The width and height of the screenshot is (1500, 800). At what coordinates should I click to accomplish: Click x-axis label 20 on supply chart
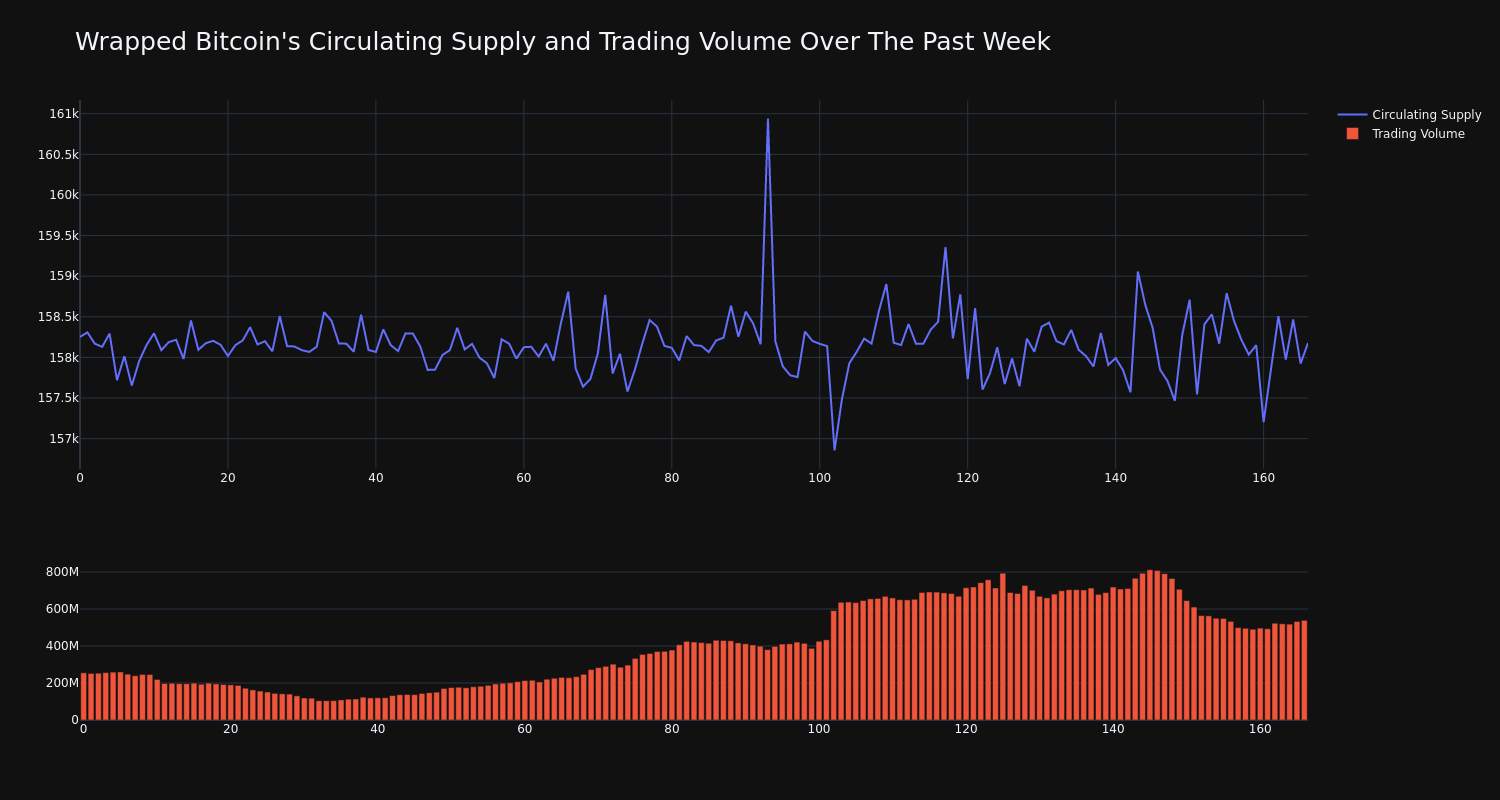pos(228,478)
